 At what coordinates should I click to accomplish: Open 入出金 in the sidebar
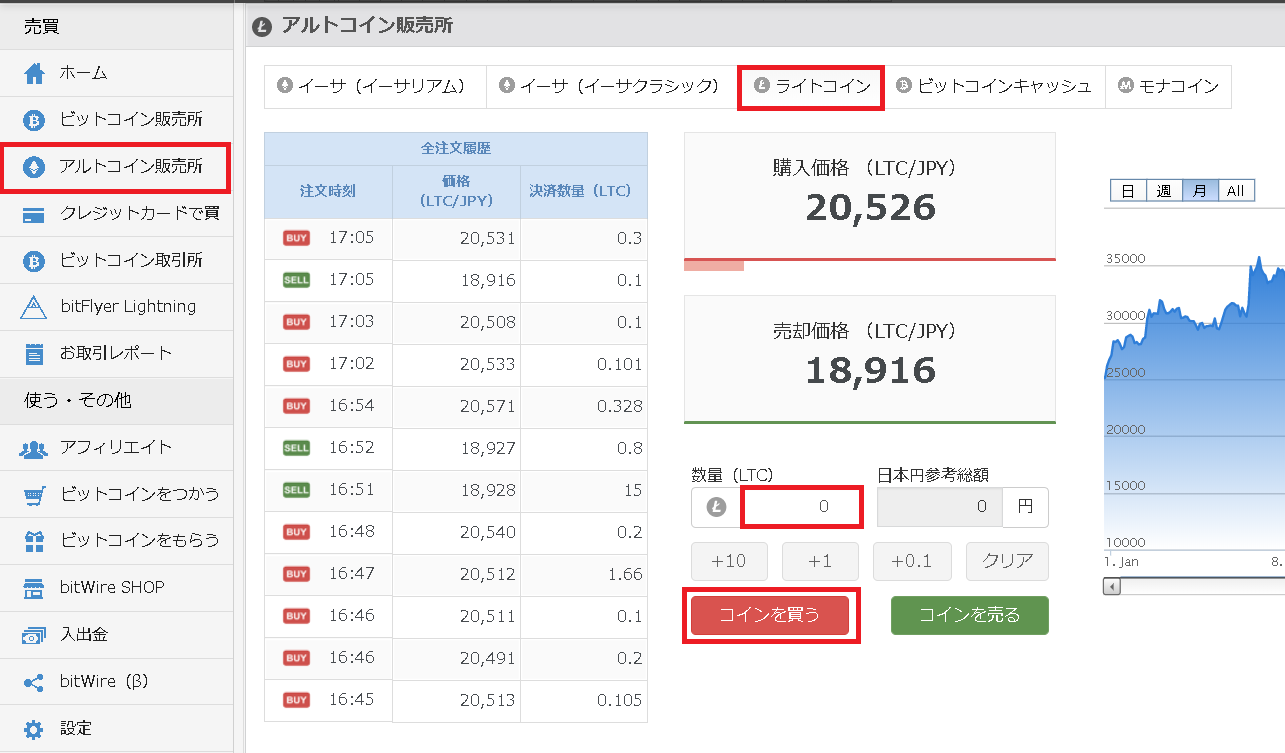pos(116,635)
